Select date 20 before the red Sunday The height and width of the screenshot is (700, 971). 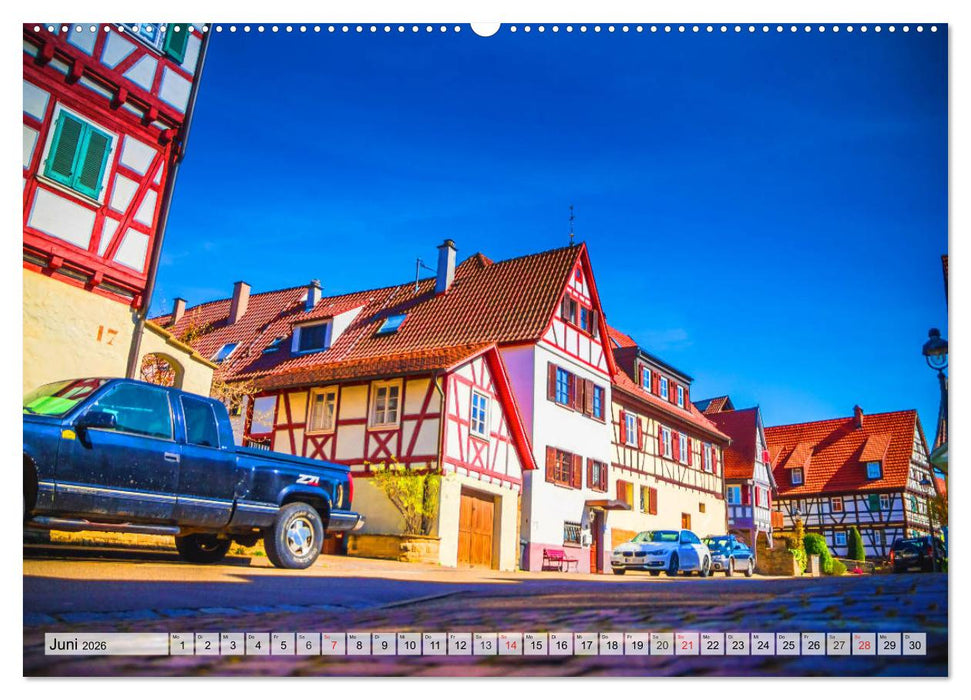[x=663, y=645]
